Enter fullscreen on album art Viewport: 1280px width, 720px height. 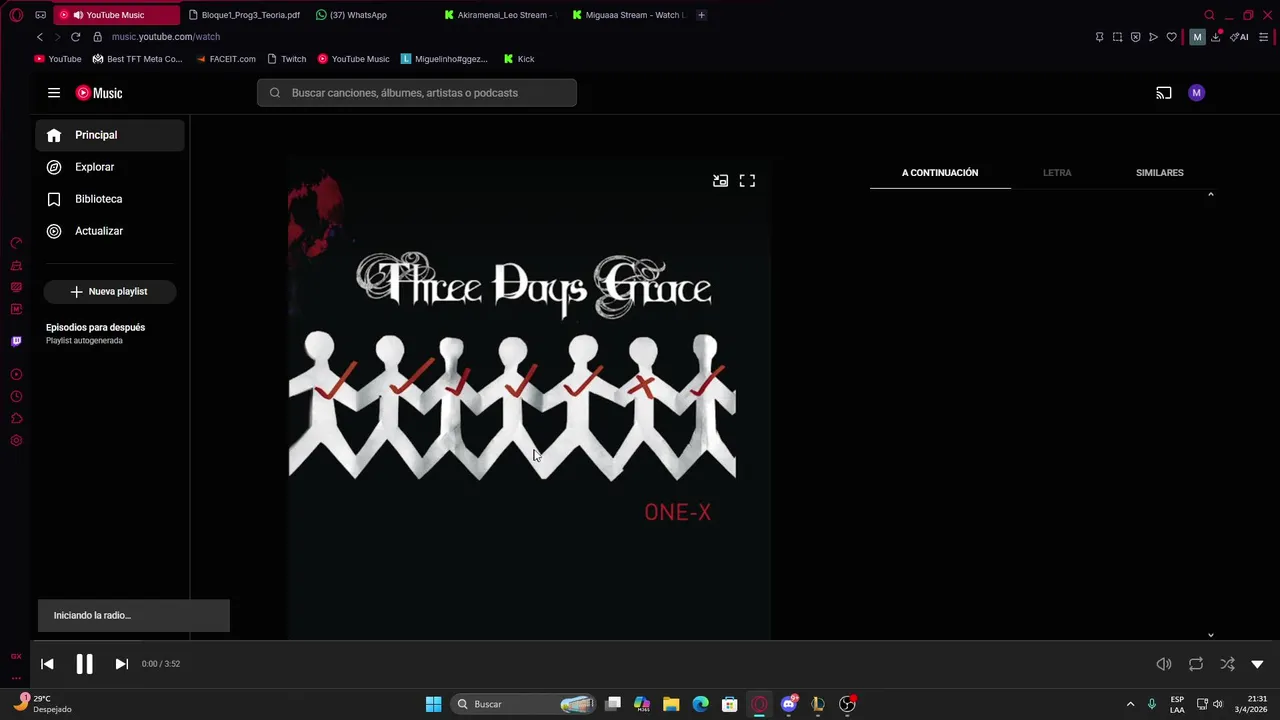pos(747,181)
